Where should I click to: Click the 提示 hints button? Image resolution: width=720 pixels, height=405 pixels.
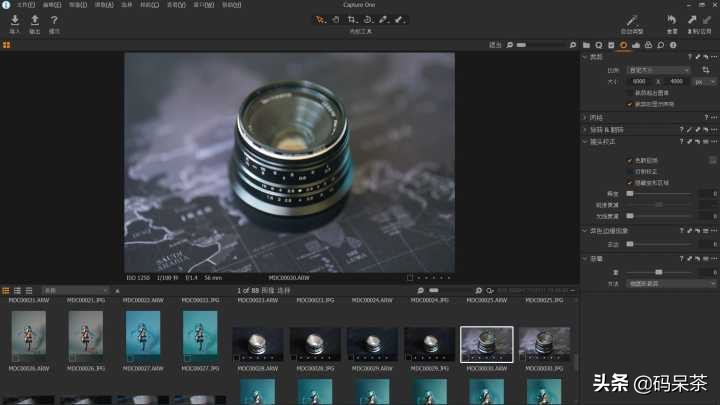(54, 20)
